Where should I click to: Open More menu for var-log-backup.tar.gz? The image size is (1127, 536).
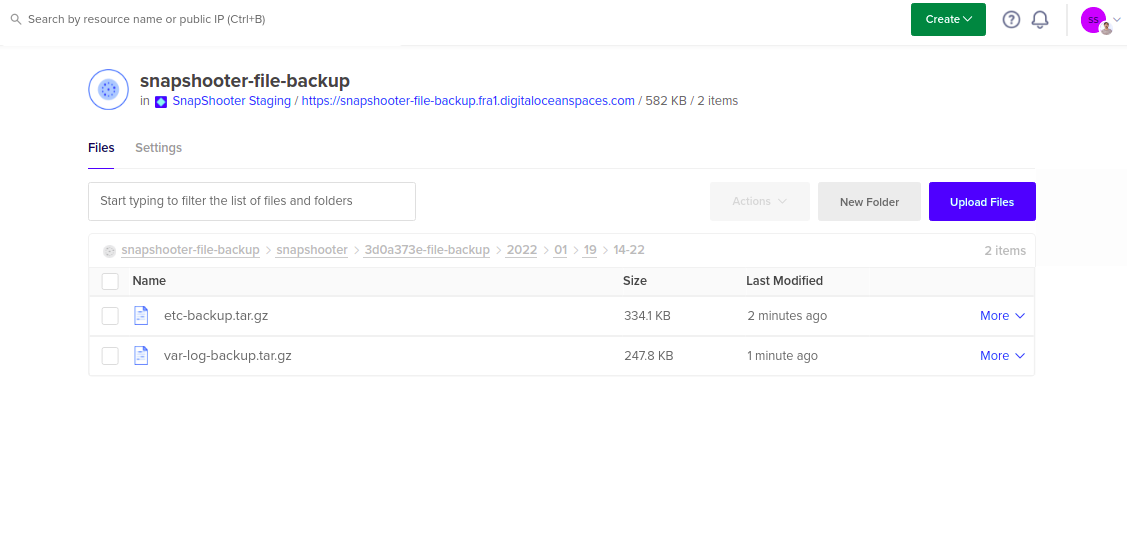pyautogui.click(x=1002, y=356)
